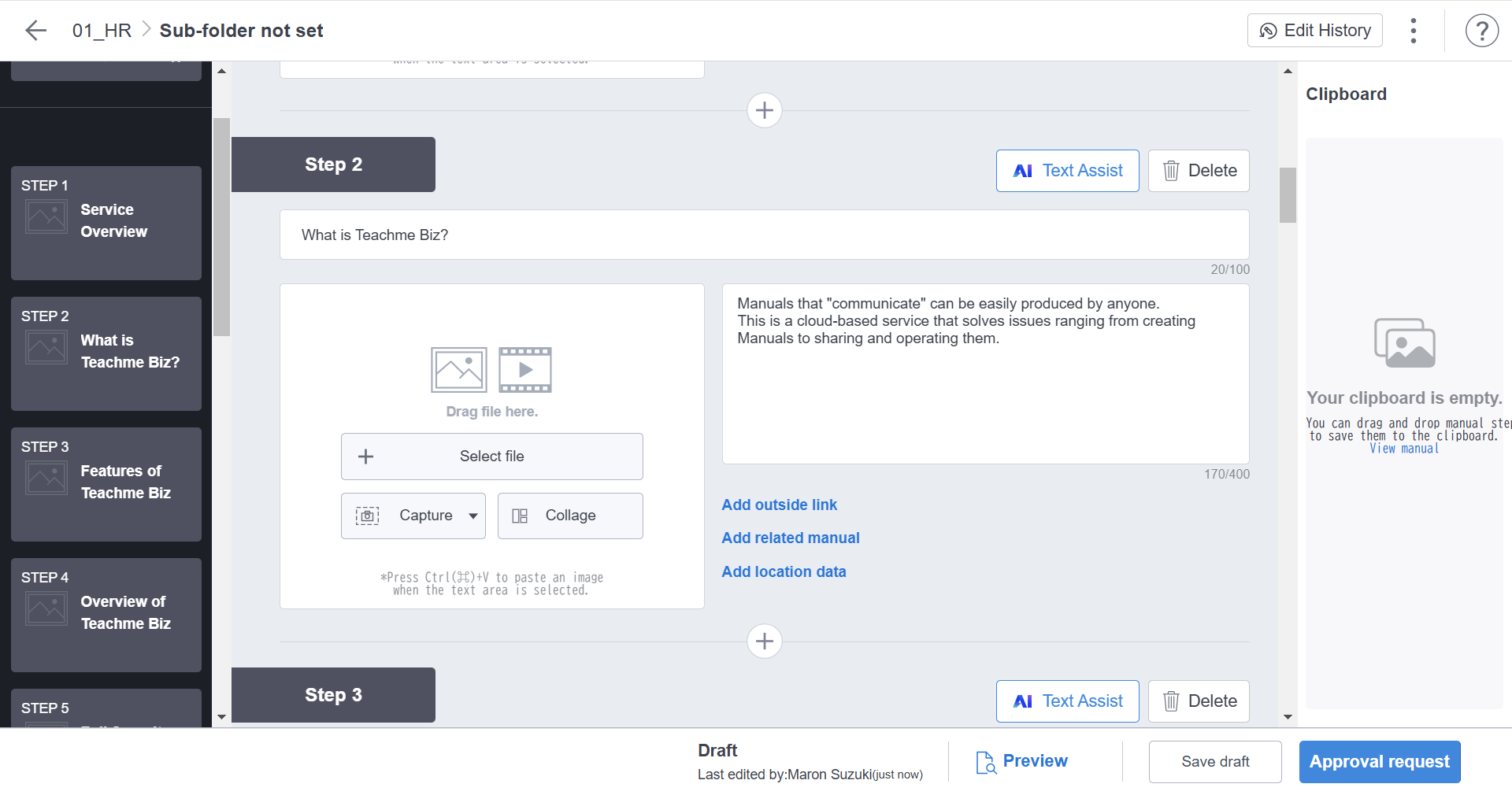Open Edit History

point(1314,31)
